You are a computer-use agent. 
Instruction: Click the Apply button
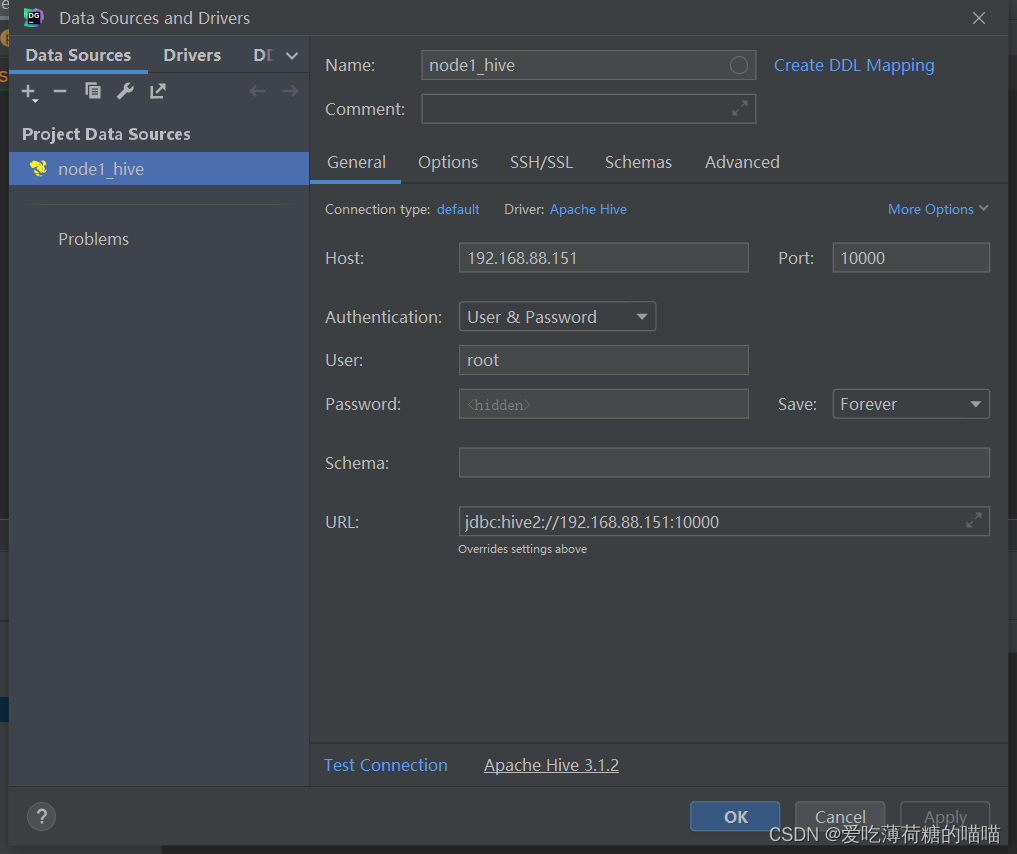(x=945, y=816)
